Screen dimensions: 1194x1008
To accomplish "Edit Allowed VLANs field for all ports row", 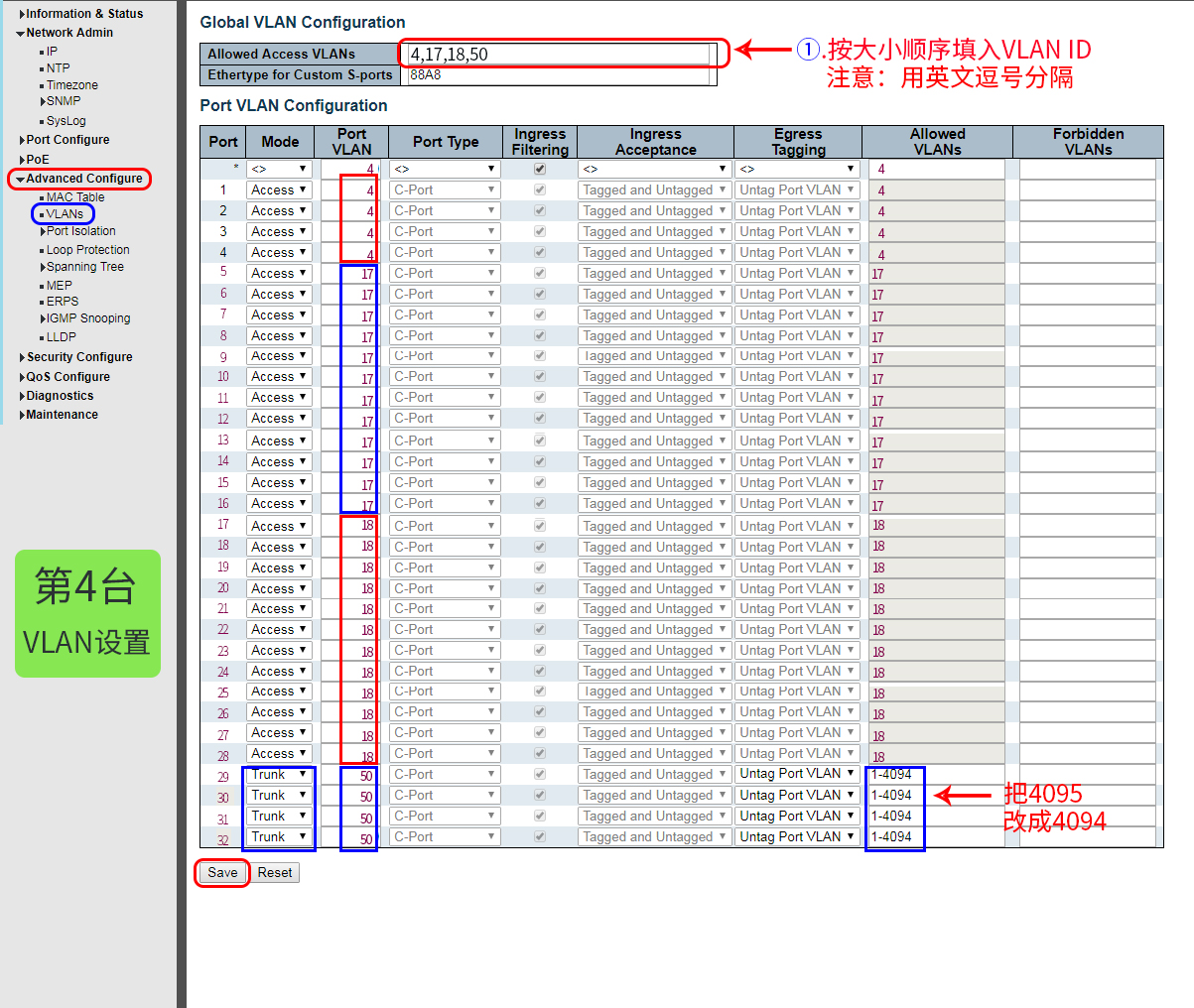I will [x=937, y=170].
